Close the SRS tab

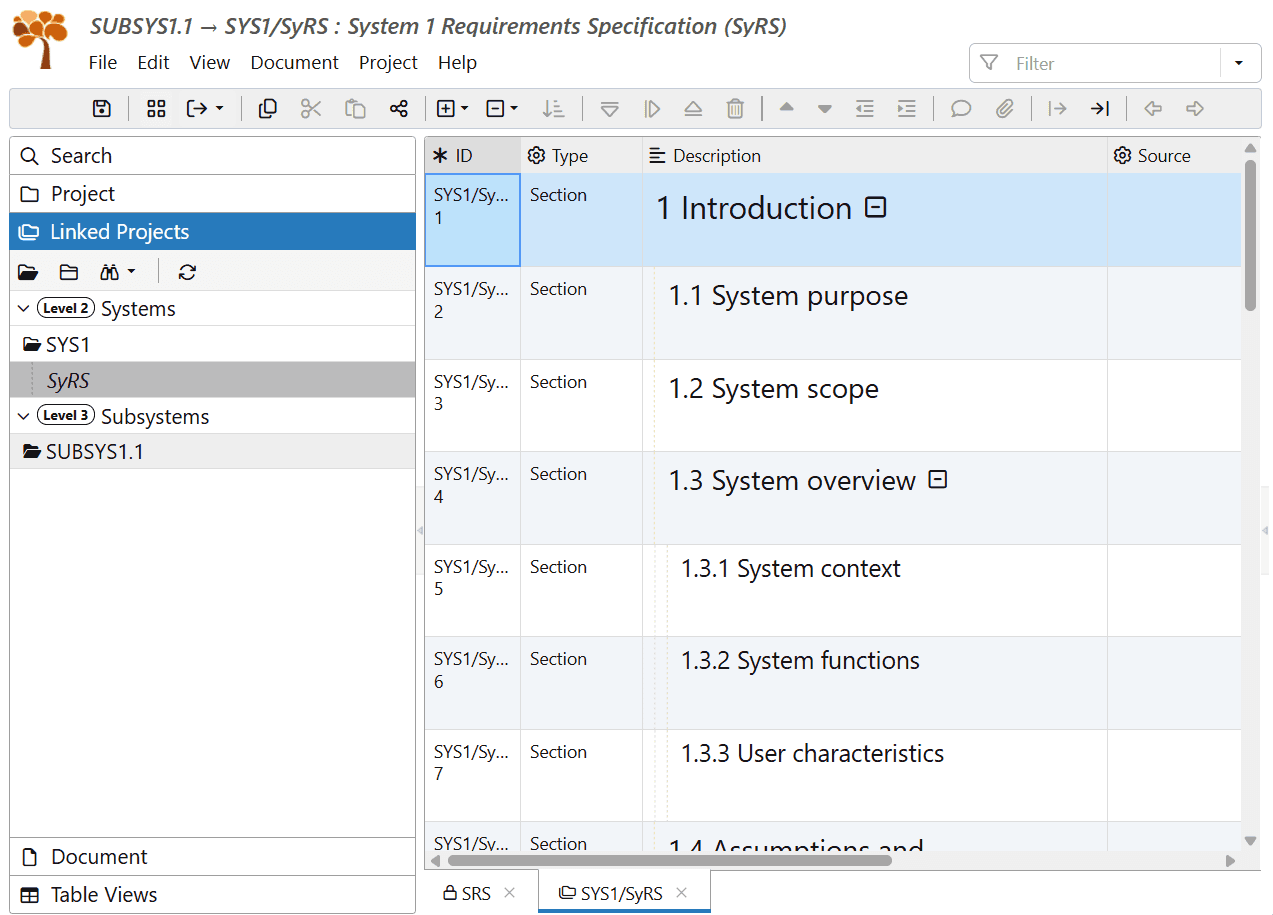510,893
